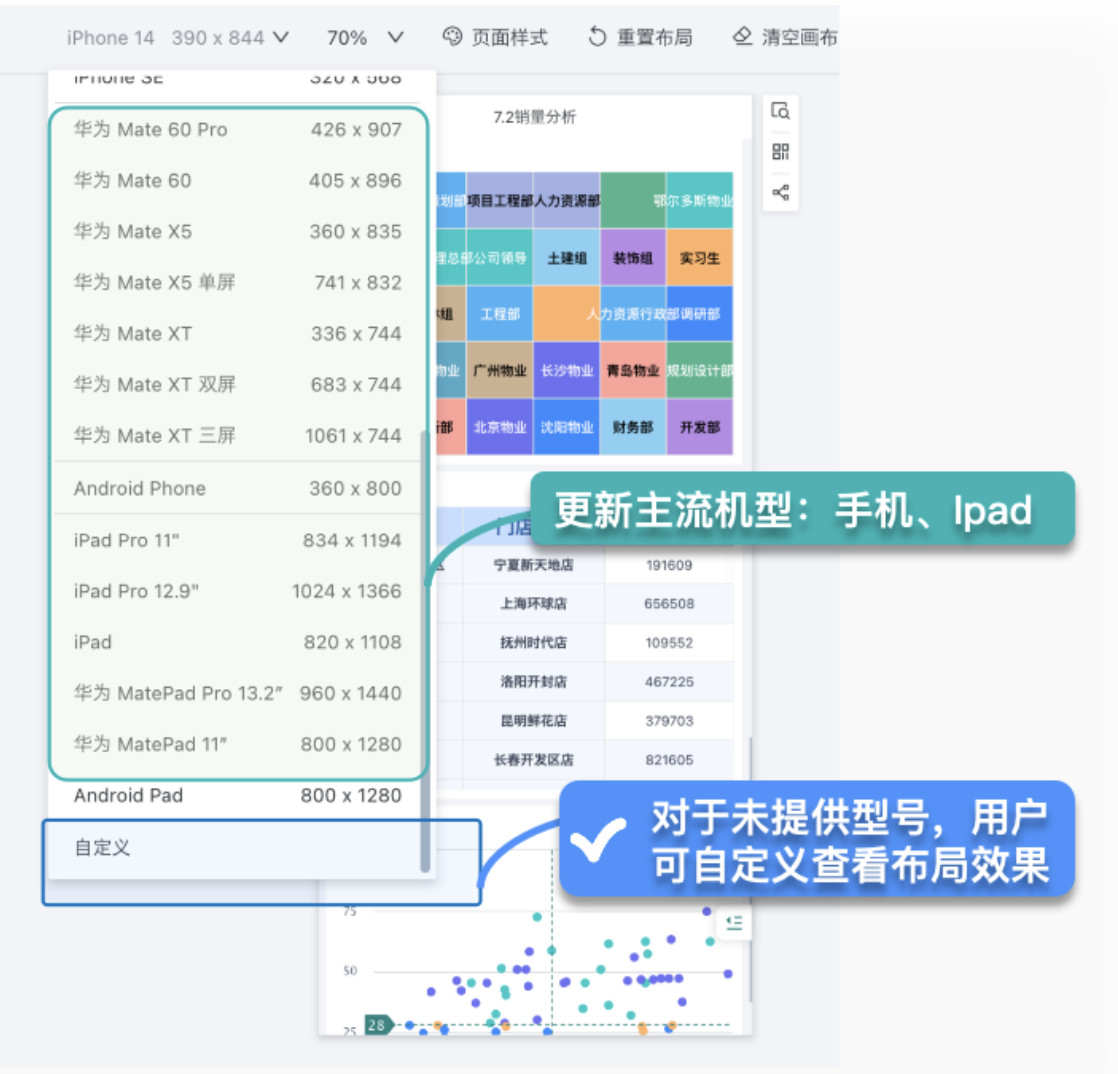Choose 华为 Mate X5 at 360 x 835
1118x1074 pixels.
(238, 232)
